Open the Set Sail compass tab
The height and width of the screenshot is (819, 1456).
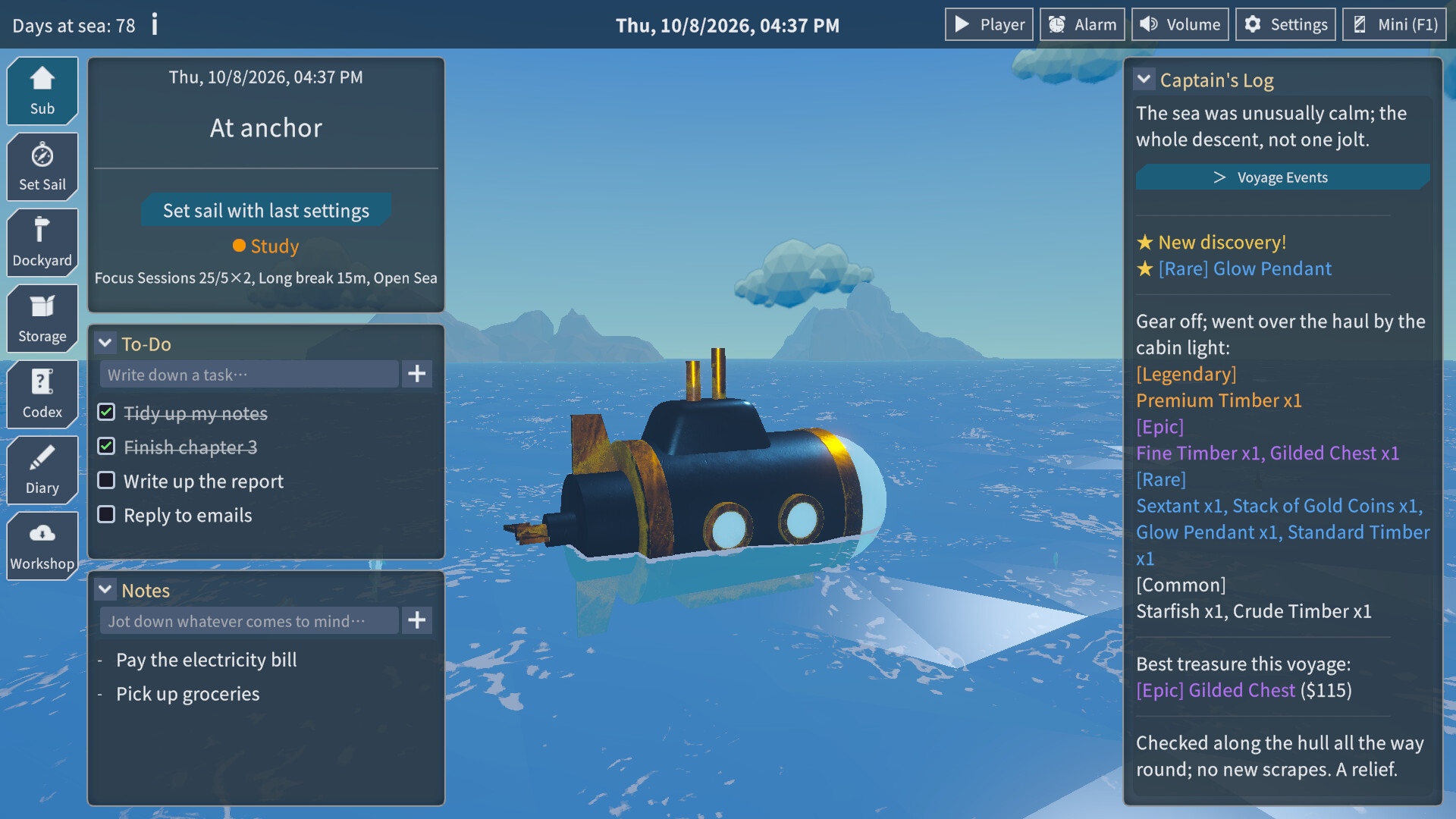point(42,167)
